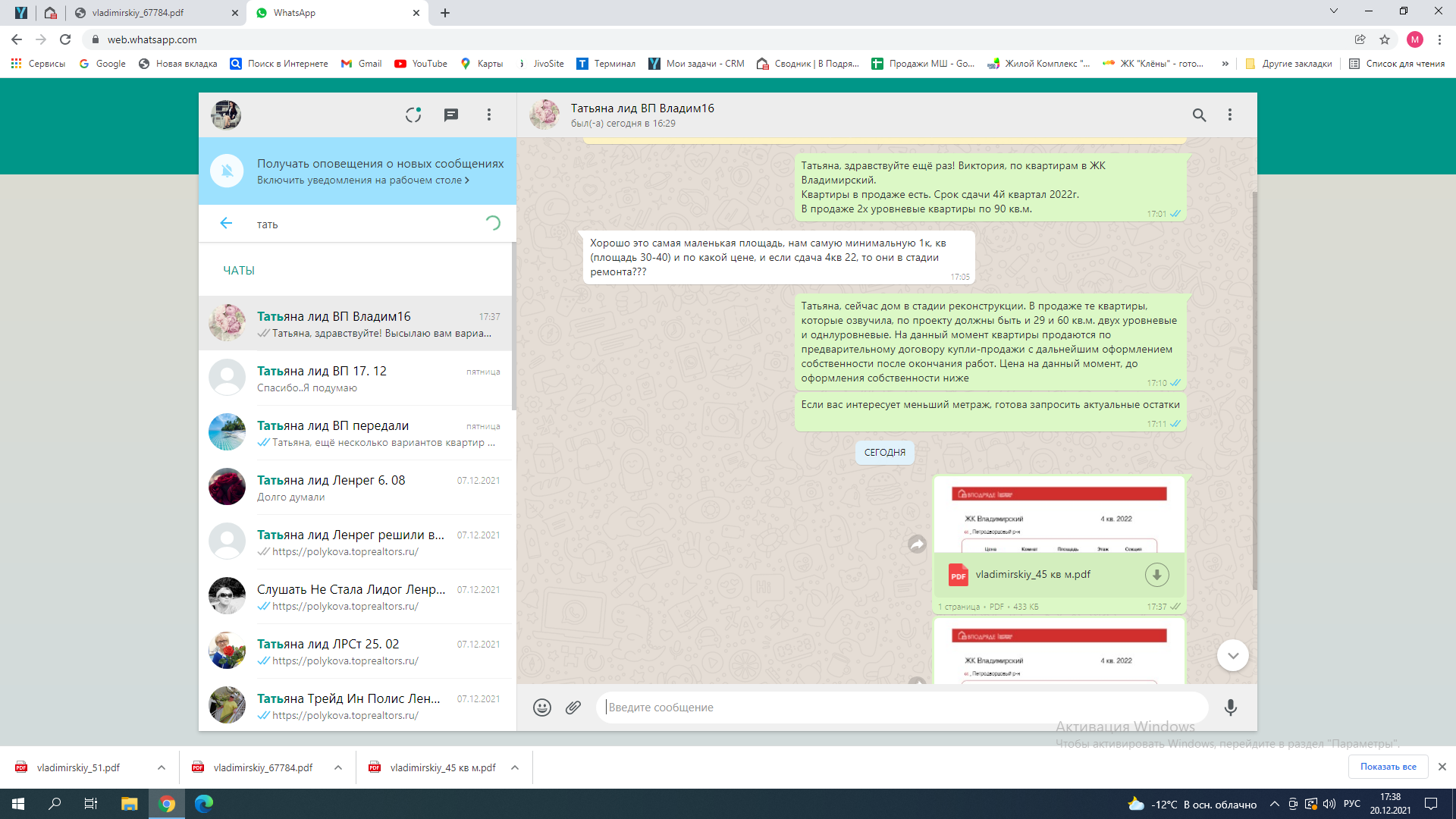Switch to the vladimirskiy_67784.pdf browser tab
Viewport: 1456px width, 819px height.
pyautogui.click(x=138, y=13)
